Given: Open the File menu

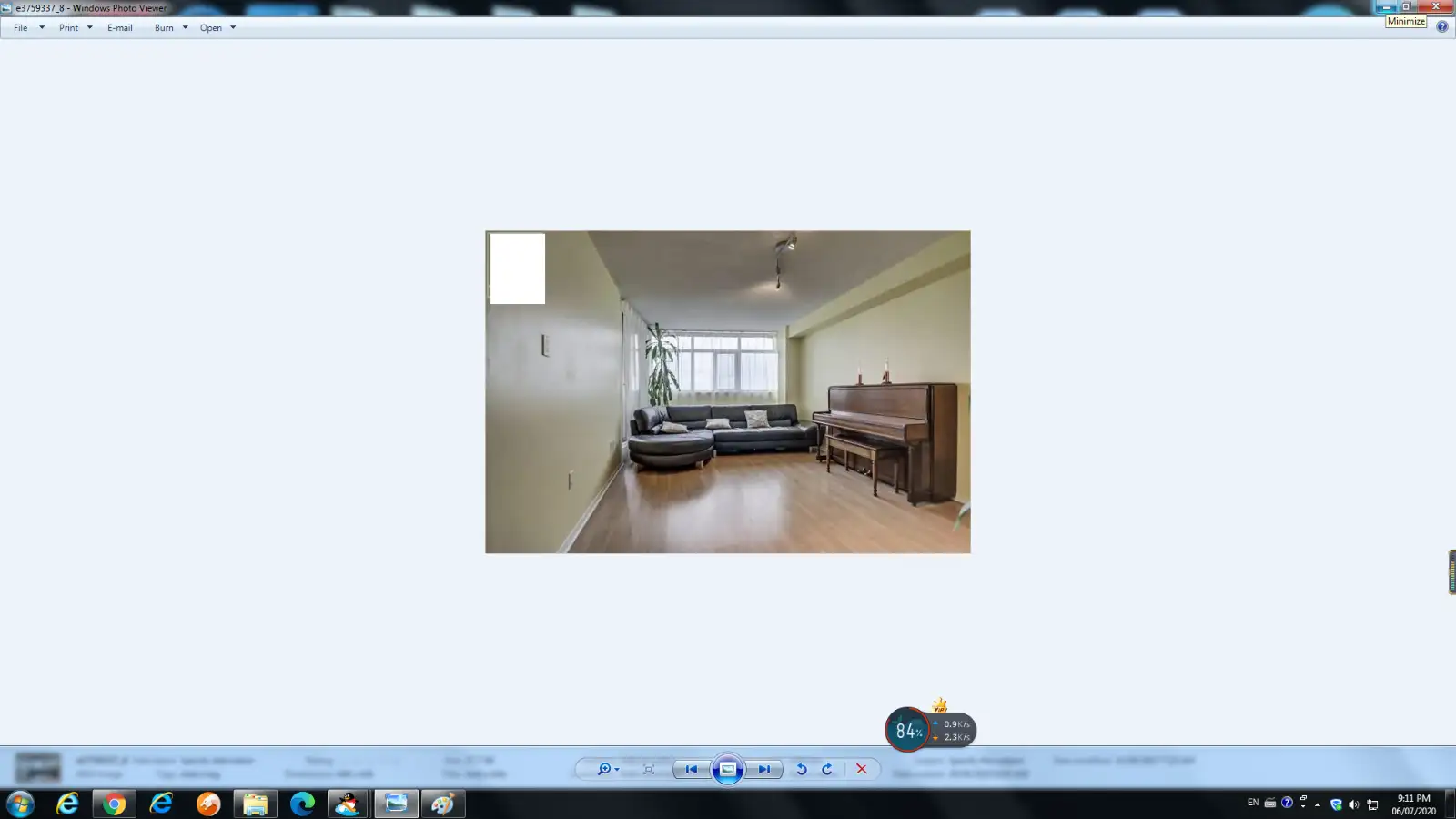Looking at the screenshot, I should click(20, 28).
